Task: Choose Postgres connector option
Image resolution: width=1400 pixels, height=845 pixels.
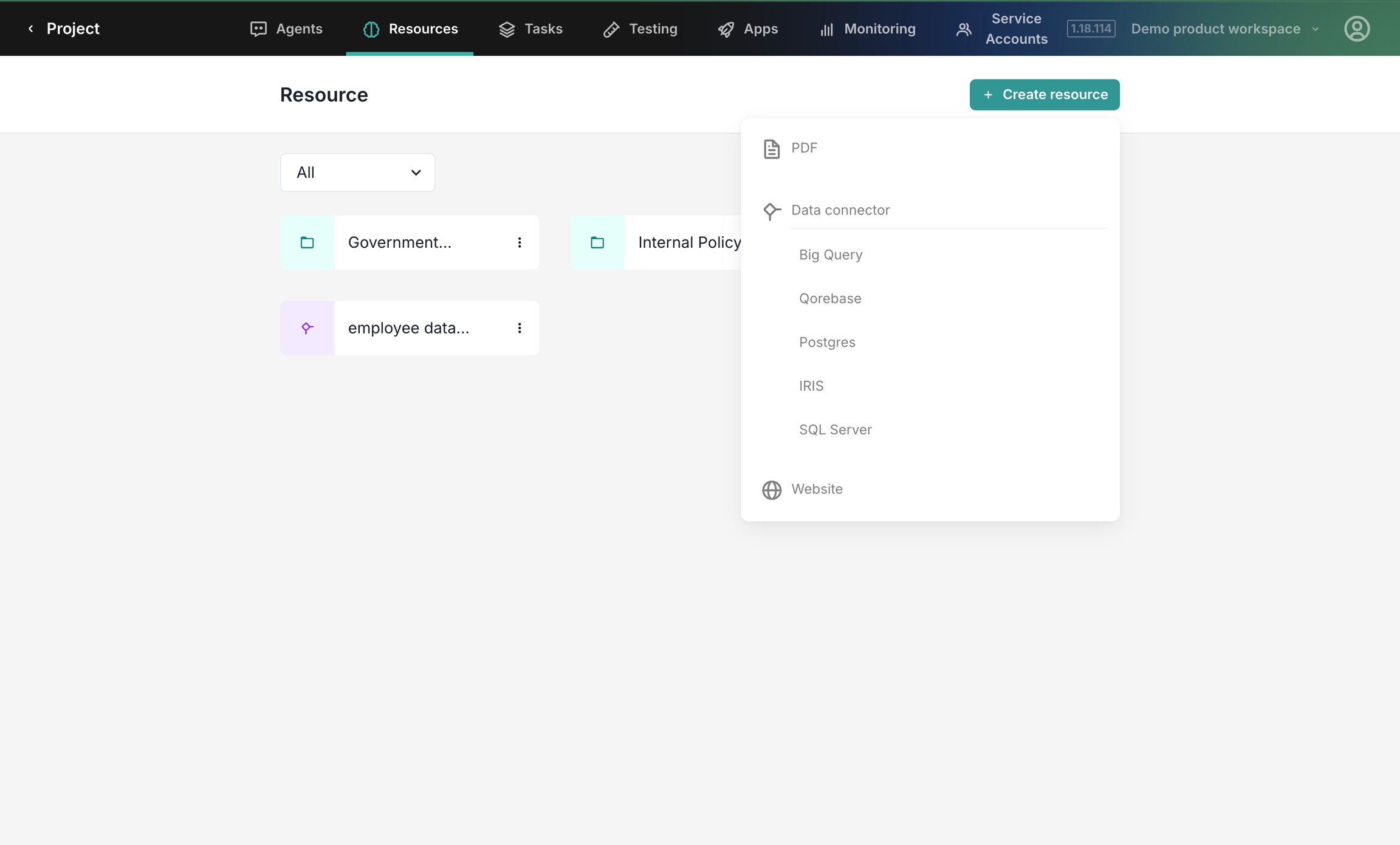Action: [826, 342]
